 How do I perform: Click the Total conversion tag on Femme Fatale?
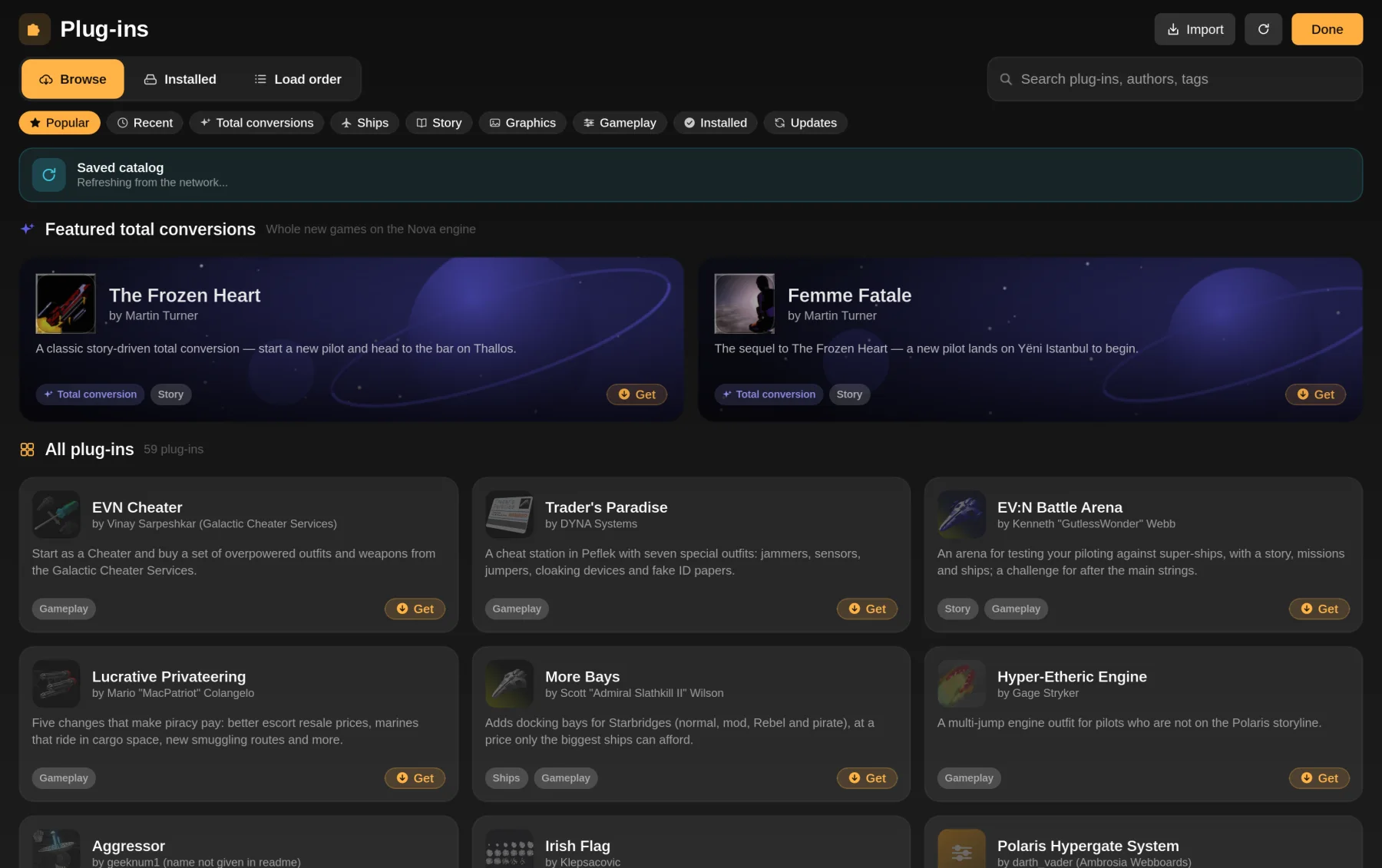(769, 394)
